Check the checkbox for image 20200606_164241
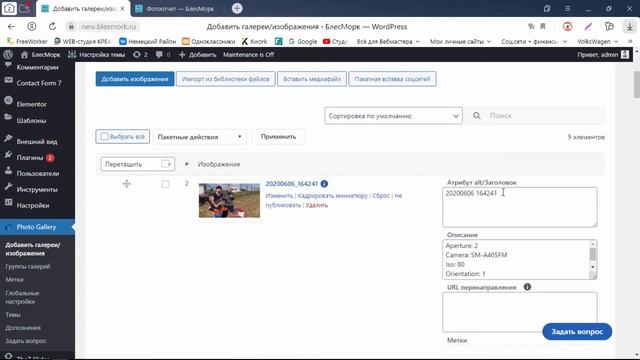This screenshot has width=640, height=360. (165, 184)
